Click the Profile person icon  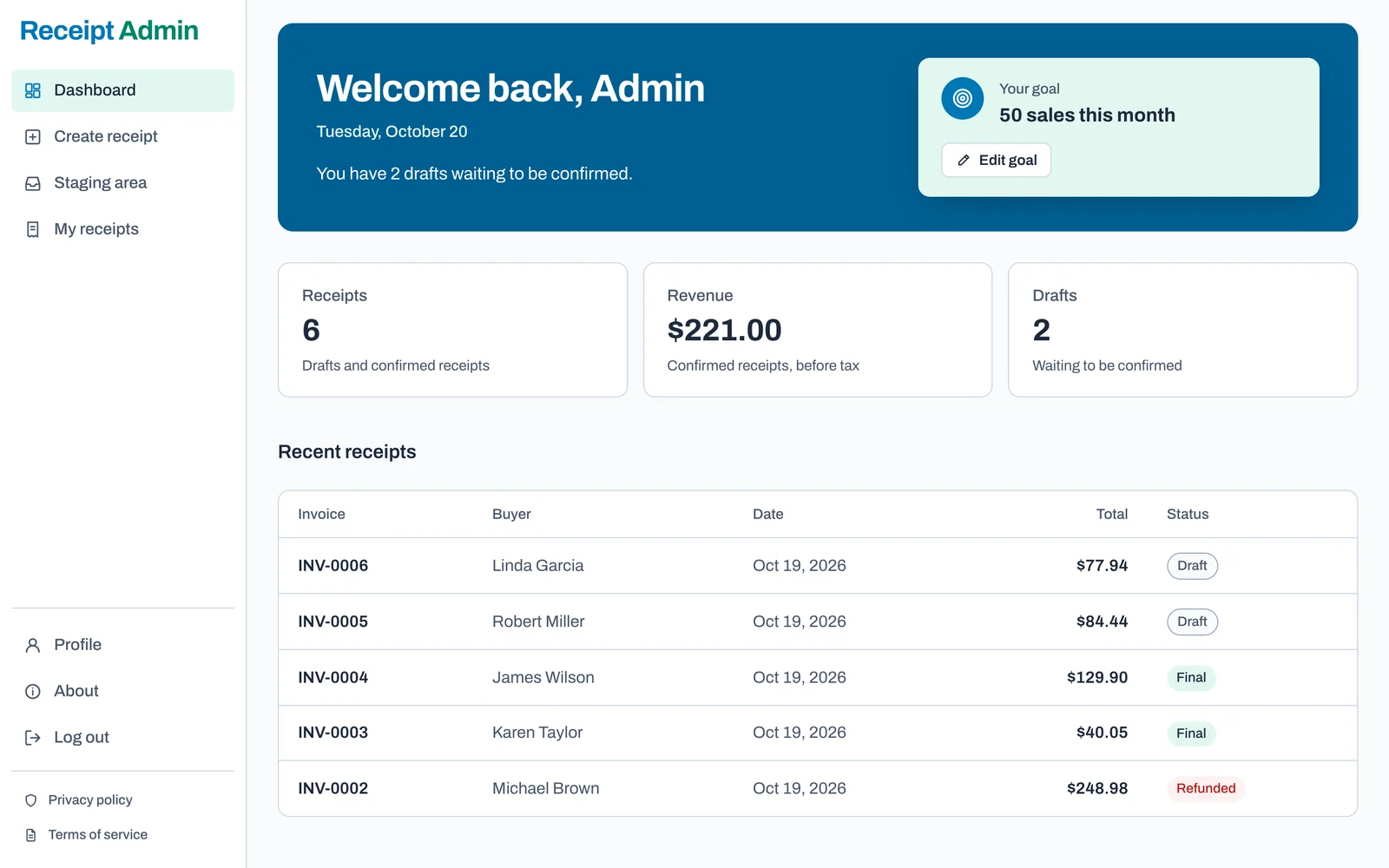(33, 645)
